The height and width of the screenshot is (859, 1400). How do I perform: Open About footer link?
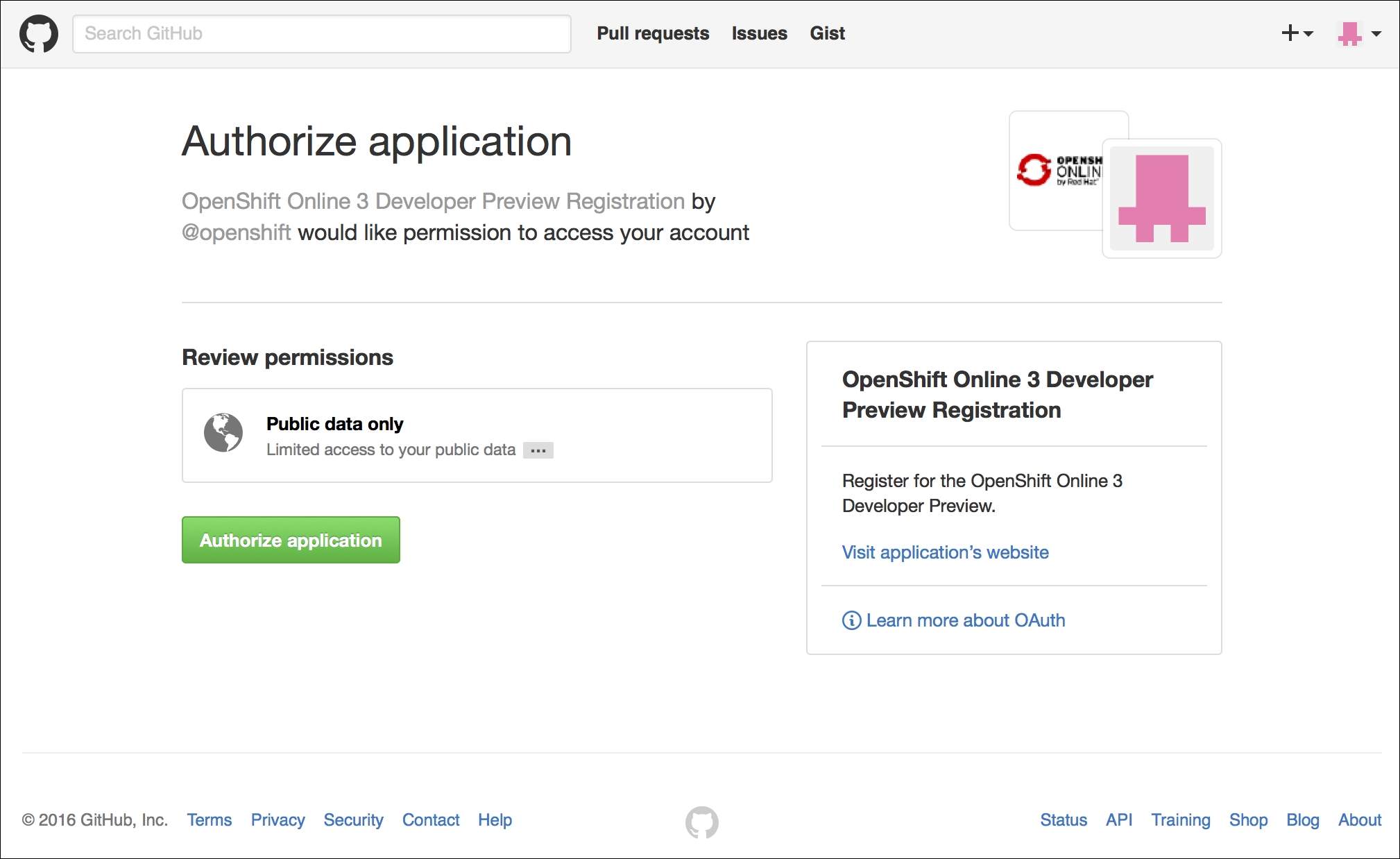(x=1360, y=819)
